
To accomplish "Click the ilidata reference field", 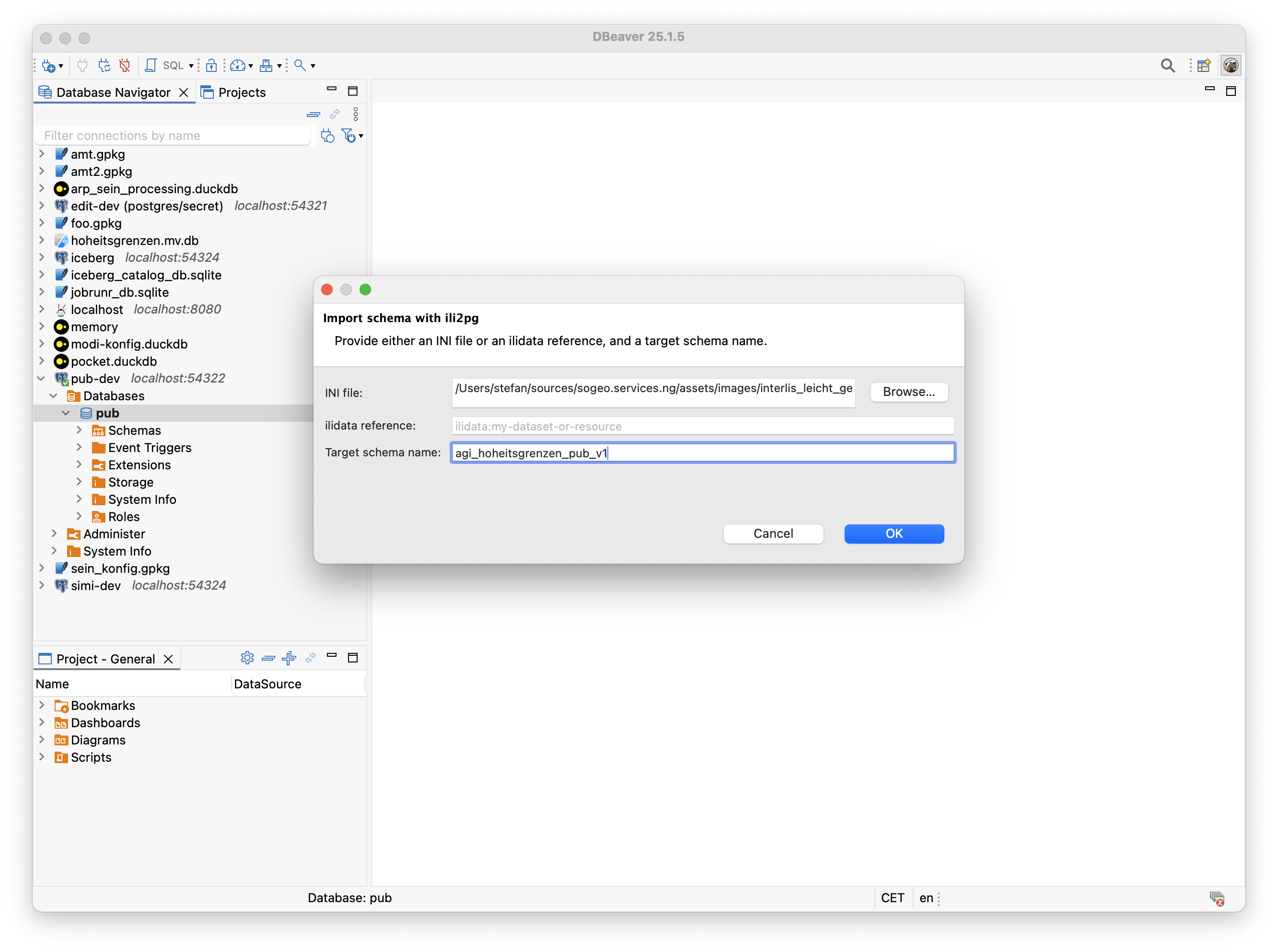I will point(702,426).
